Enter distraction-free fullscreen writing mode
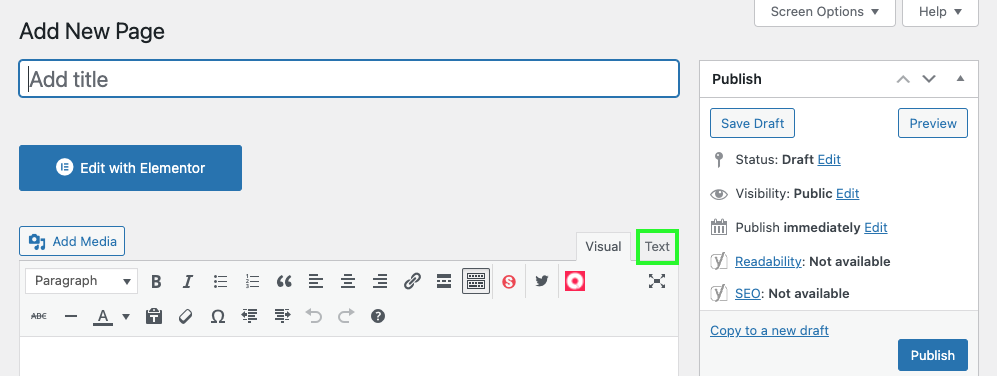 (657, 281)
